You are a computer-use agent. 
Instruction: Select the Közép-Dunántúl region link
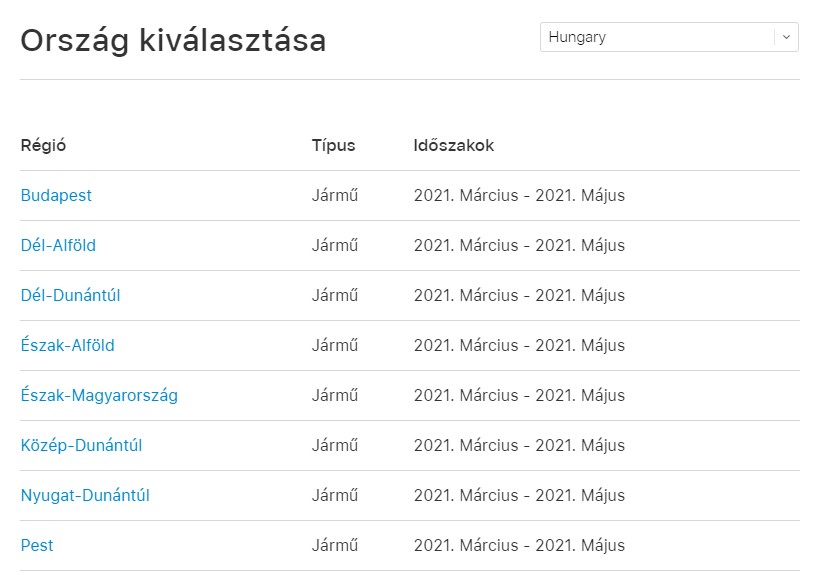tap(81, 446)
